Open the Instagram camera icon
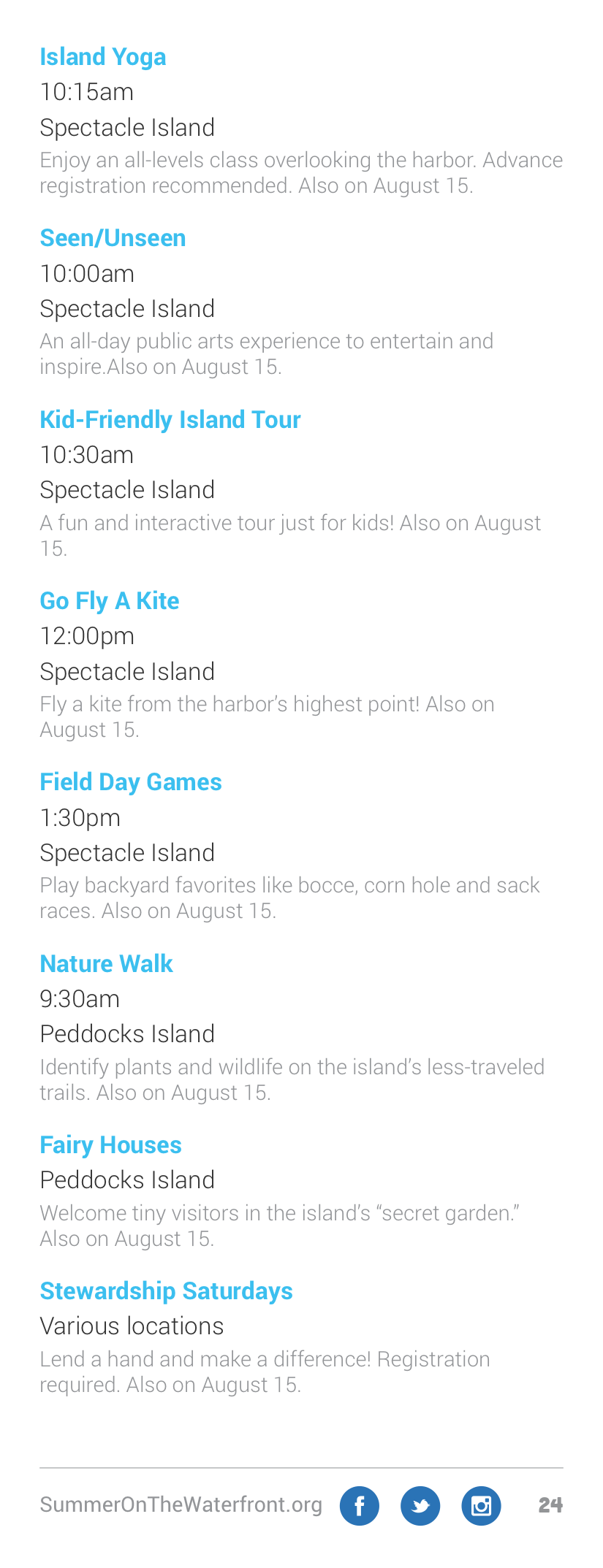This screenshot has height=1568, width=603. (481, 1505)
